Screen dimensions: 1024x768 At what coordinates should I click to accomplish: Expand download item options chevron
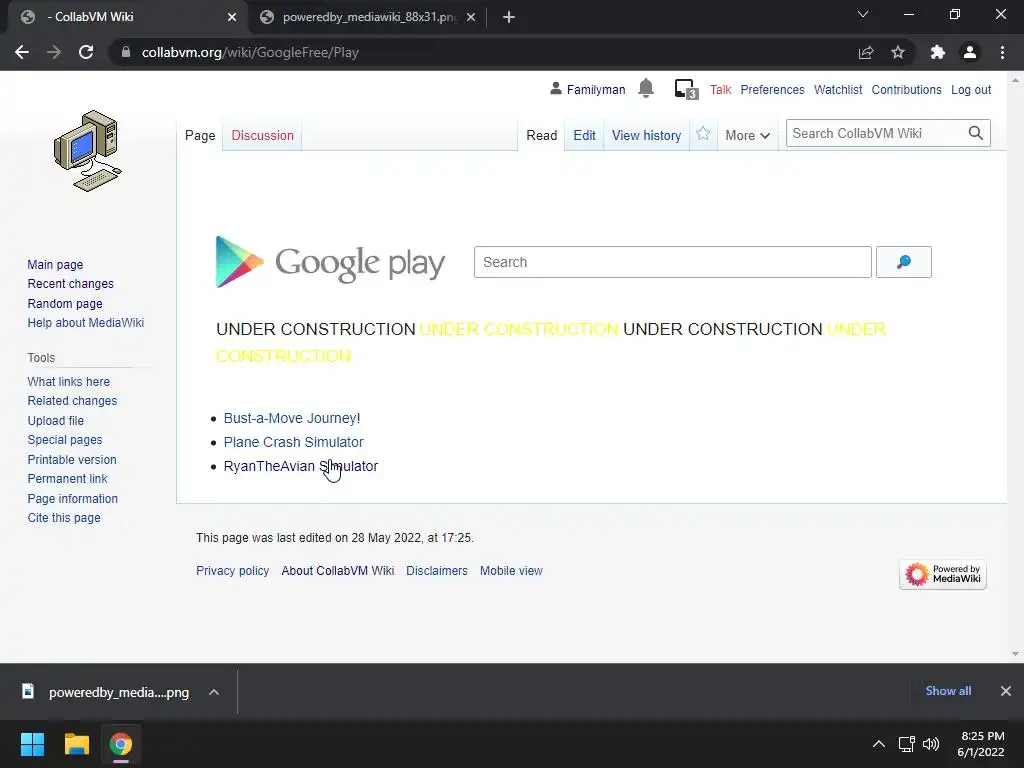[x=214, y=692]
